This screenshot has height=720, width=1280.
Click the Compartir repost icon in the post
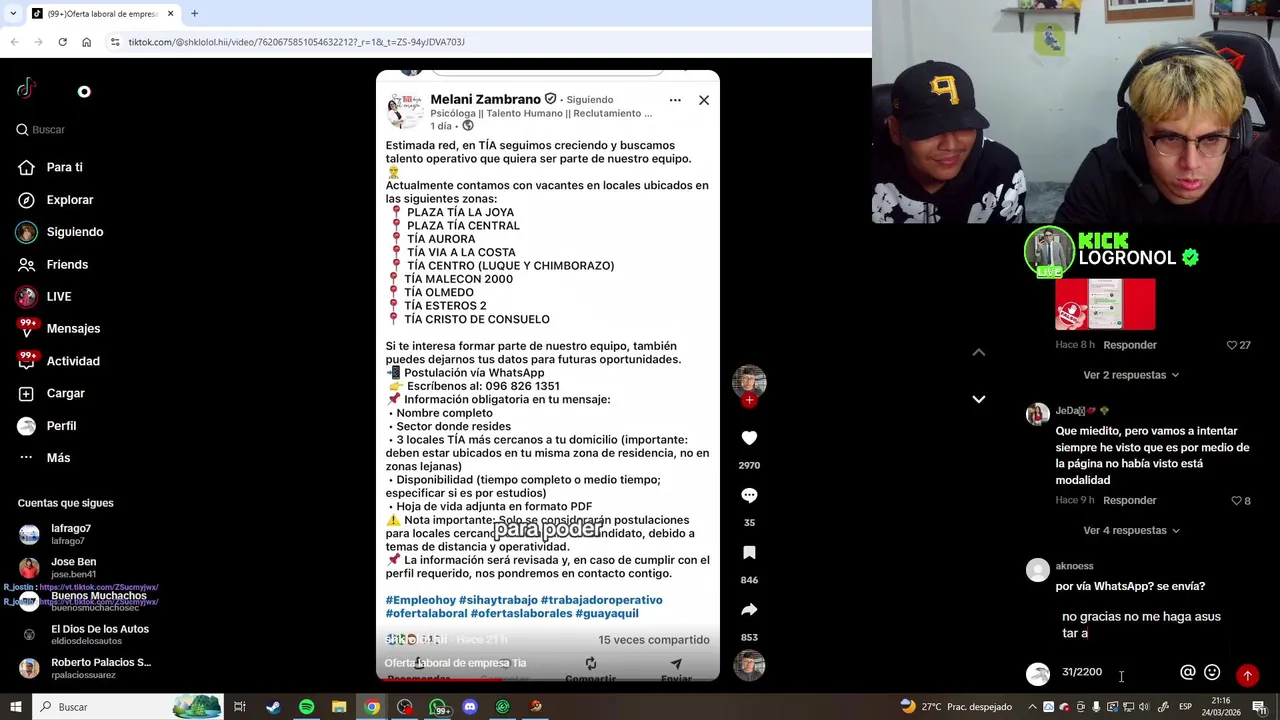[591, 664]
